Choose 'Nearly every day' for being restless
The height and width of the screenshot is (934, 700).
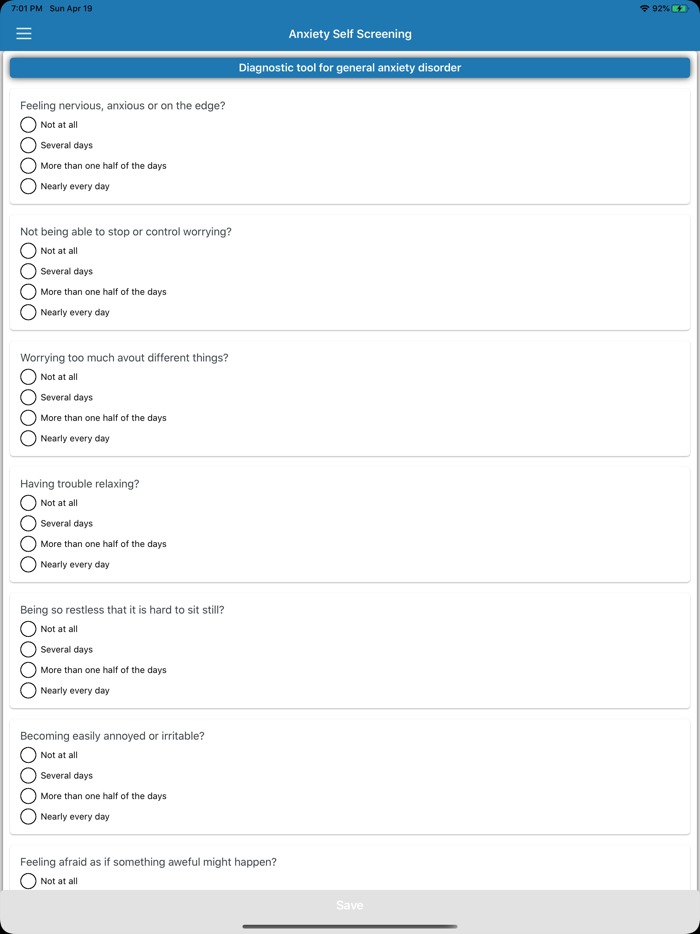coord(28,690)
